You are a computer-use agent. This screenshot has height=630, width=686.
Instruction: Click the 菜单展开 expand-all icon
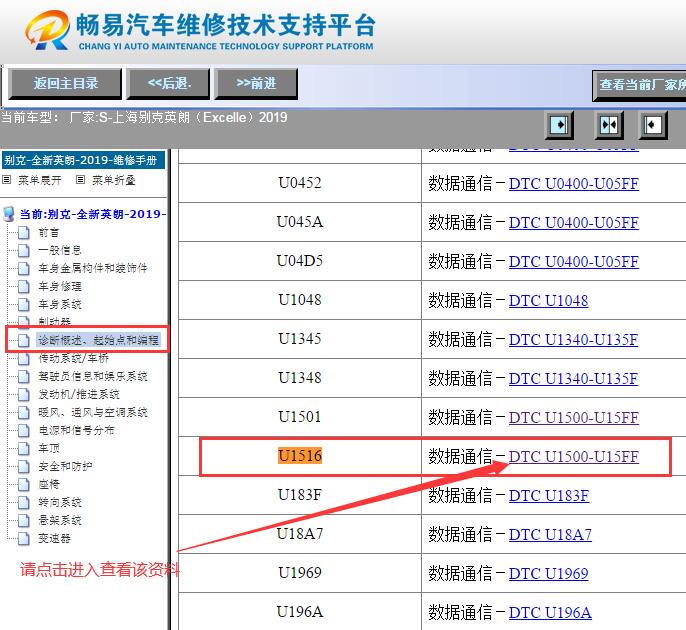coord(7,180)
